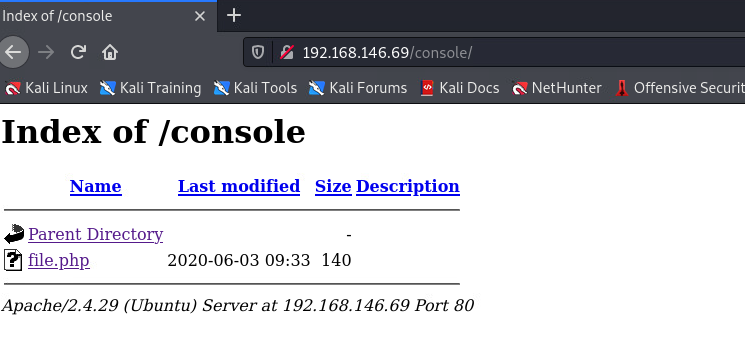Viewport: 745px width, 360px height.
Task: Click the insecure connection padlock icon
Action: pyautogui.click(x=287, y=52)
